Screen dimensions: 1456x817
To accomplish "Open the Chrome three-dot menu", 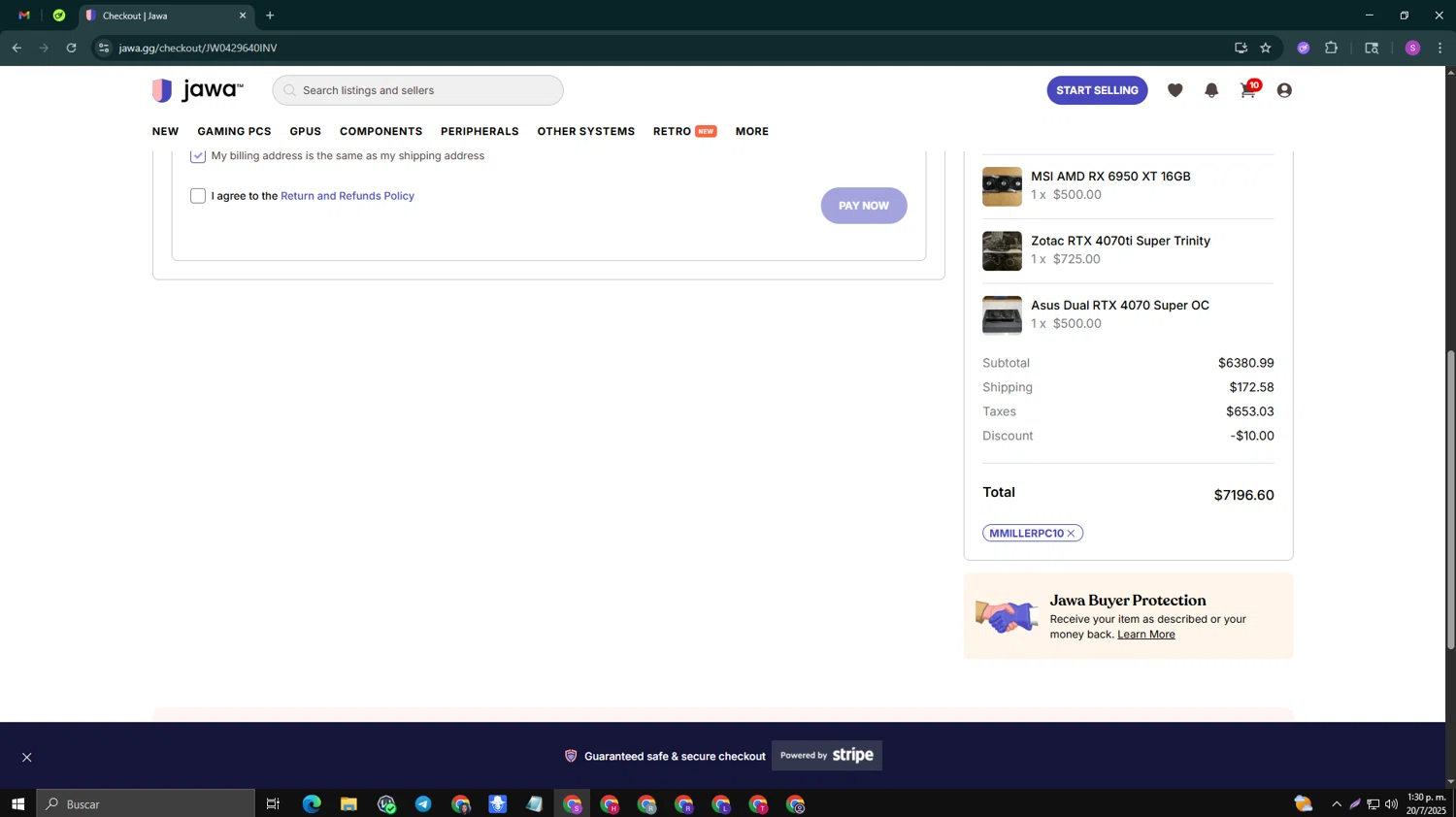I will [x=1439, y=48].
